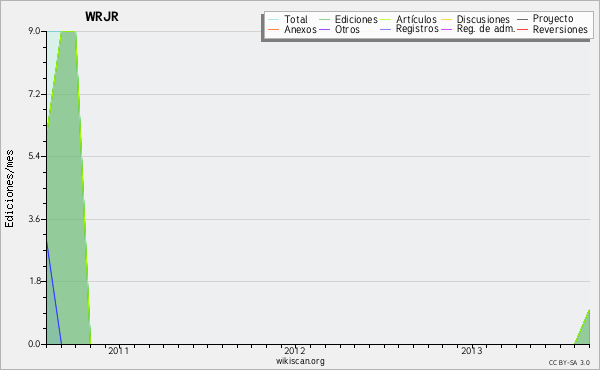Click the 3.6 y-axis value
This screenshot has height=370, width=600.
click(34, 219)
